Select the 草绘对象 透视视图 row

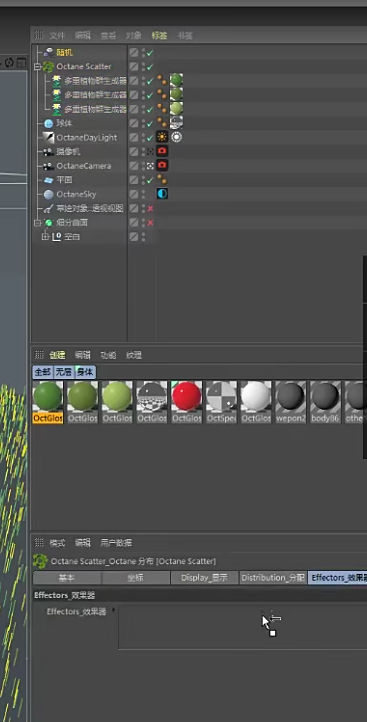(90, 209)
